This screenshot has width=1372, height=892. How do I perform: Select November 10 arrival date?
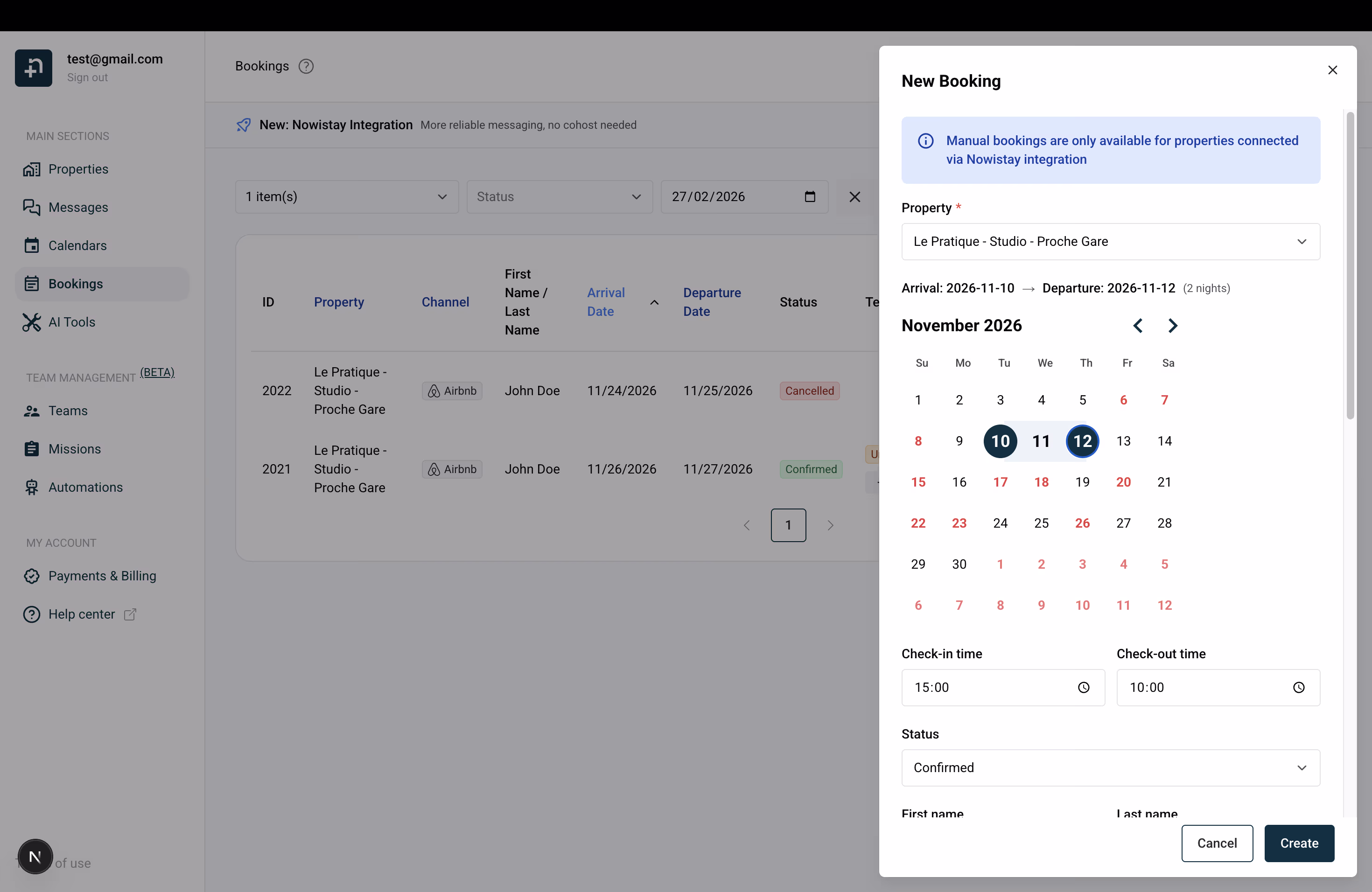click(1000, 441)
